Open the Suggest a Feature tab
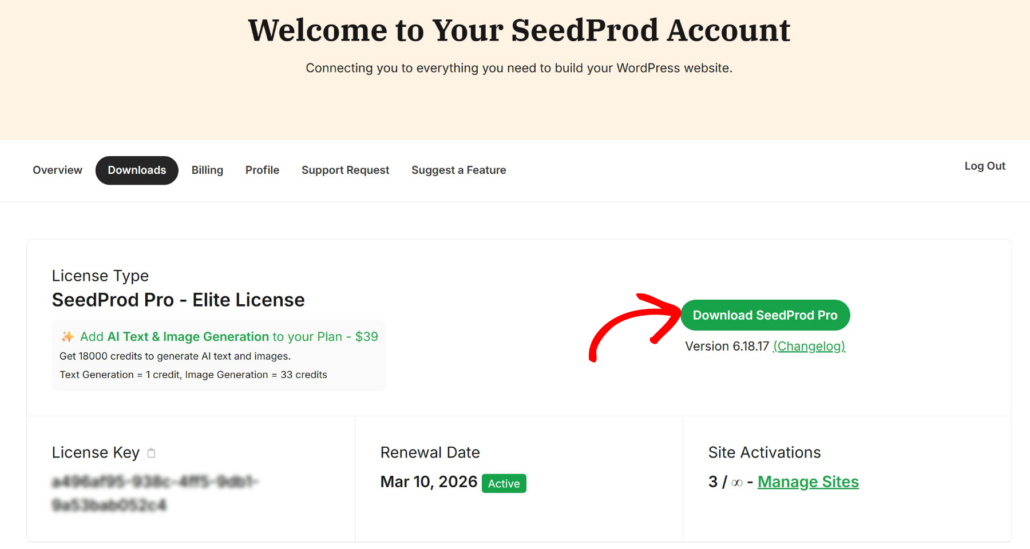The width and height of the screenshot is (1030, 549). 458,170
